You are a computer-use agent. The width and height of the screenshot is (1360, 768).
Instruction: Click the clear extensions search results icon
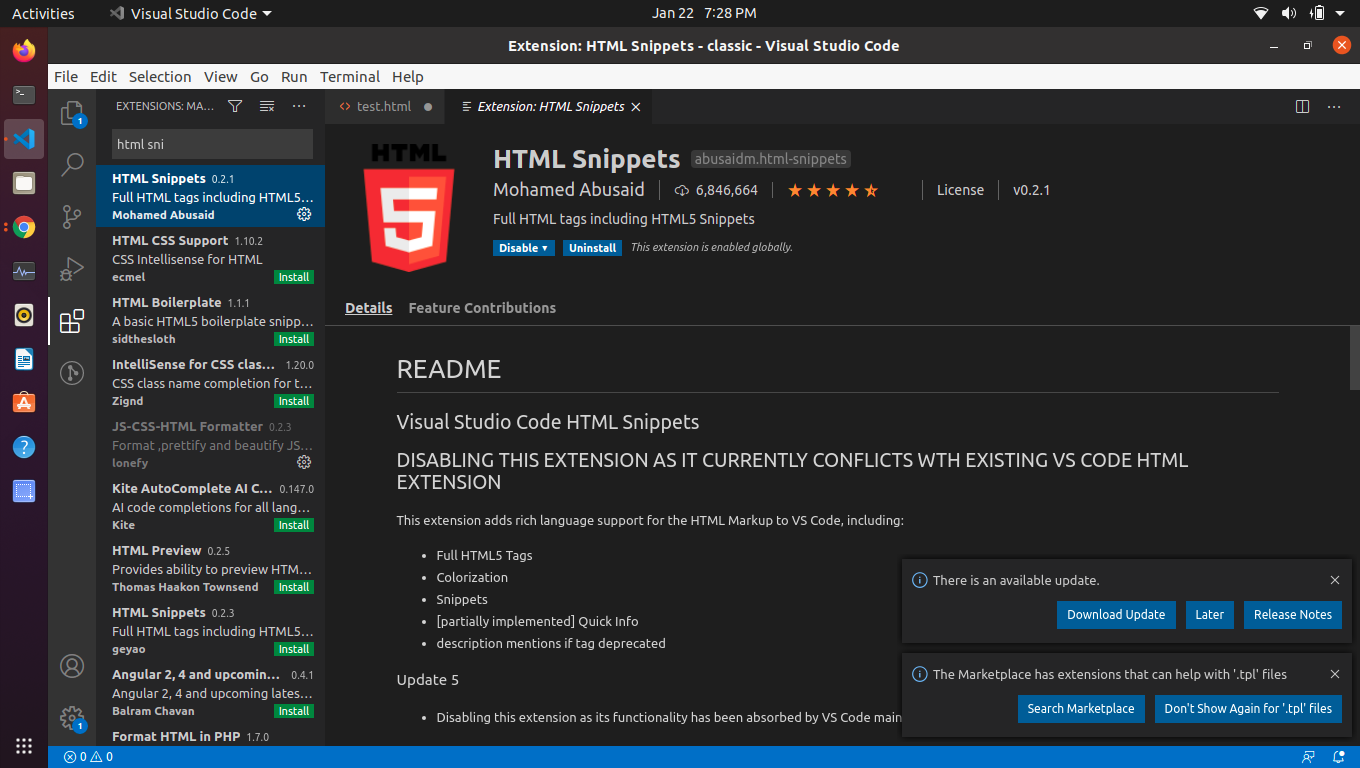click(x=267, y=106)
